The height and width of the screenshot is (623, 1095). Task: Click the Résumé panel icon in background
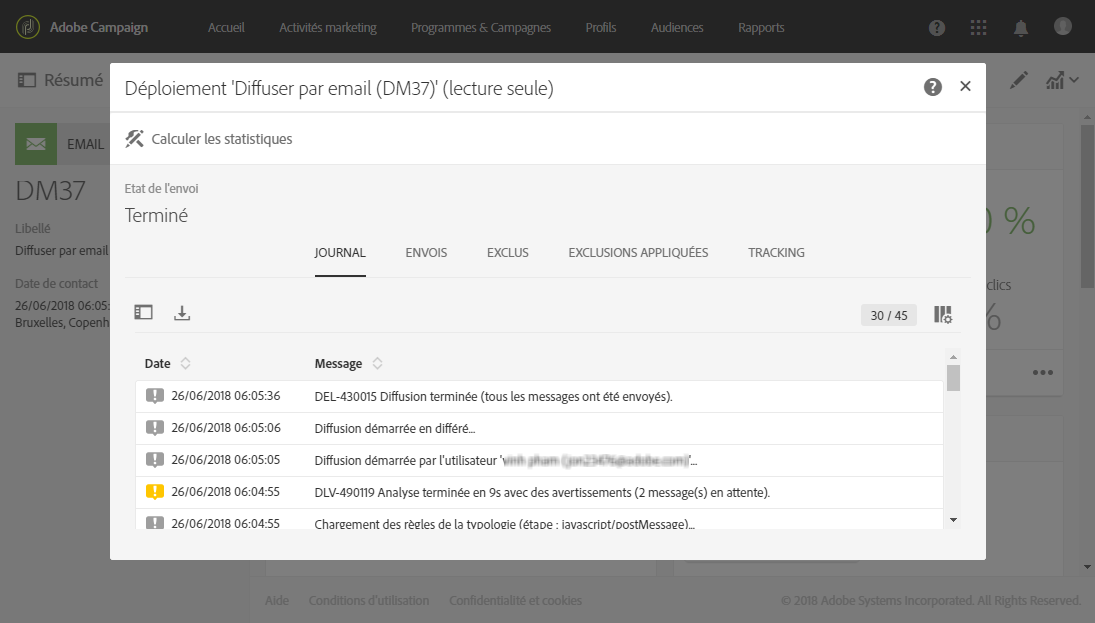pyautogui.click(x=27, y=80)
